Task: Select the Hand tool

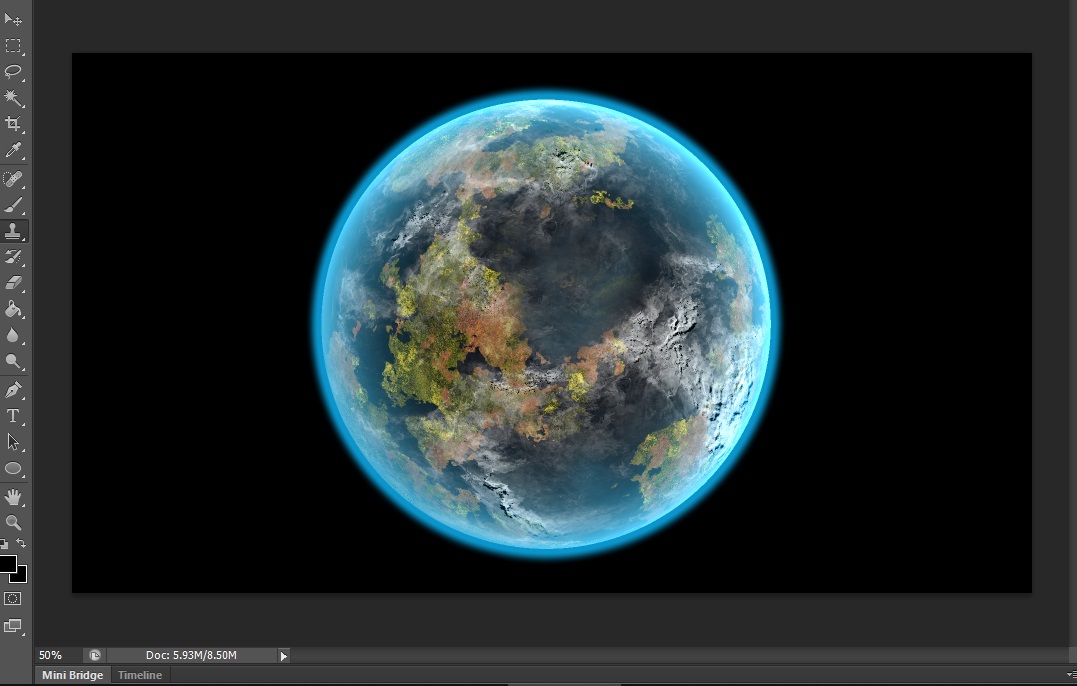Action: (13, 496)
